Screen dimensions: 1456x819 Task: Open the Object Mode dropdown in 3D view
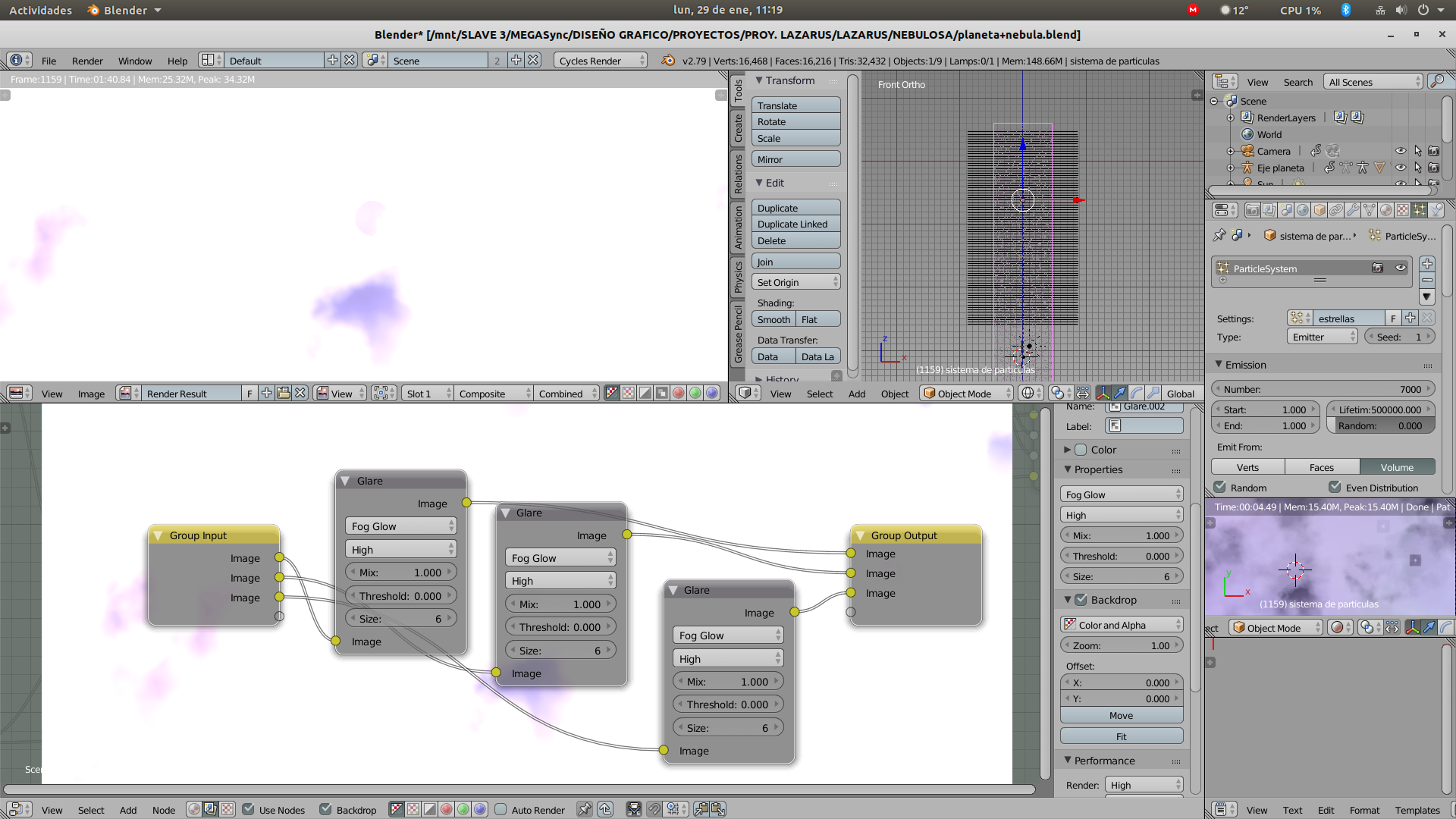[x=967, y=394]
